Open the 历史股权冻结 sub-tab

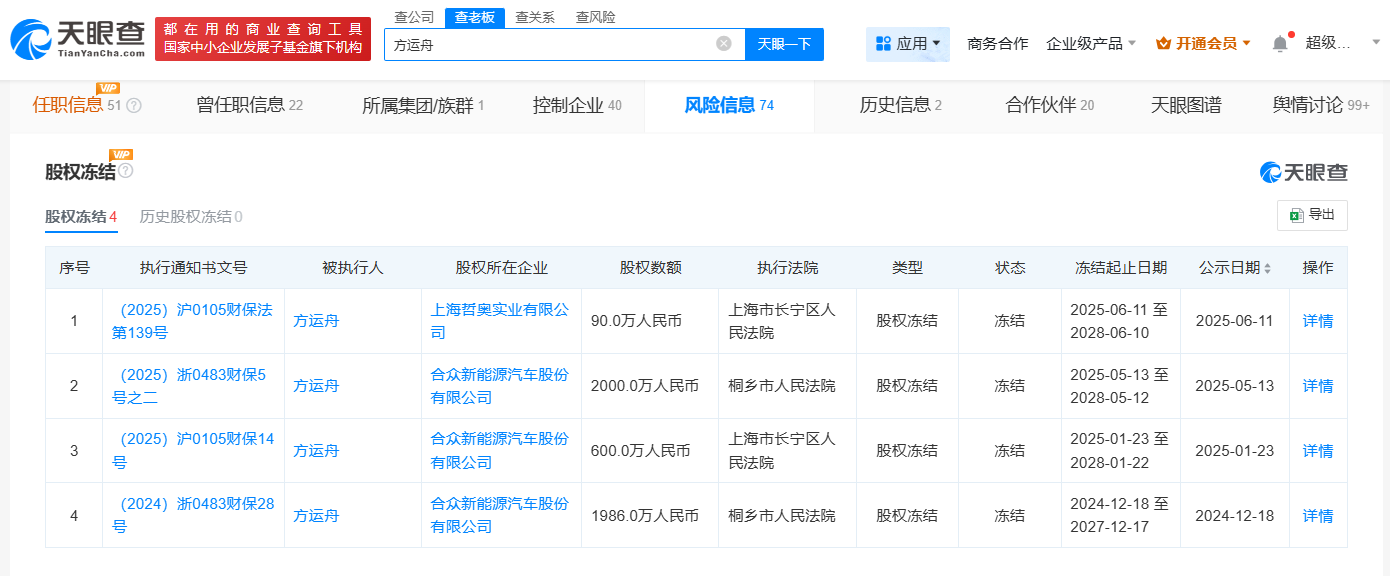point(190,217)
